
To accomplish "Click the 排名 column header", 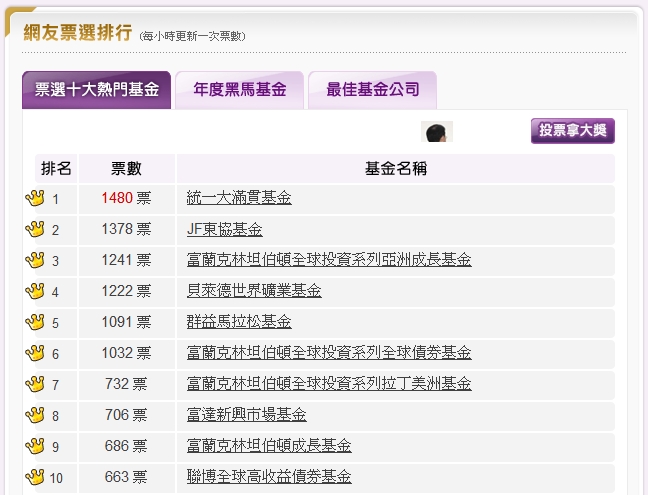I will pyautogui.click(x=56, y=169).
